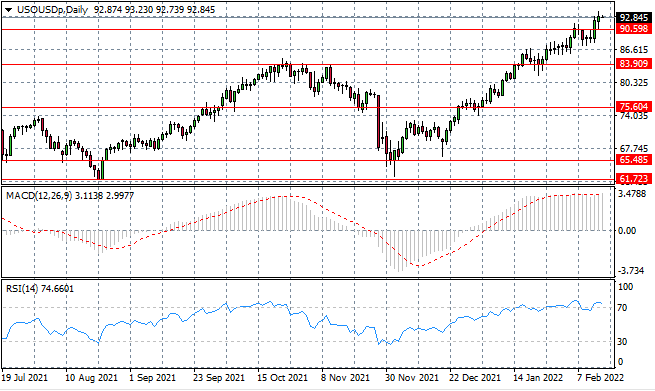Screen dimensions: 655x391
Task: Click the USOUSDp,Daily chart title
Action: 53,10
